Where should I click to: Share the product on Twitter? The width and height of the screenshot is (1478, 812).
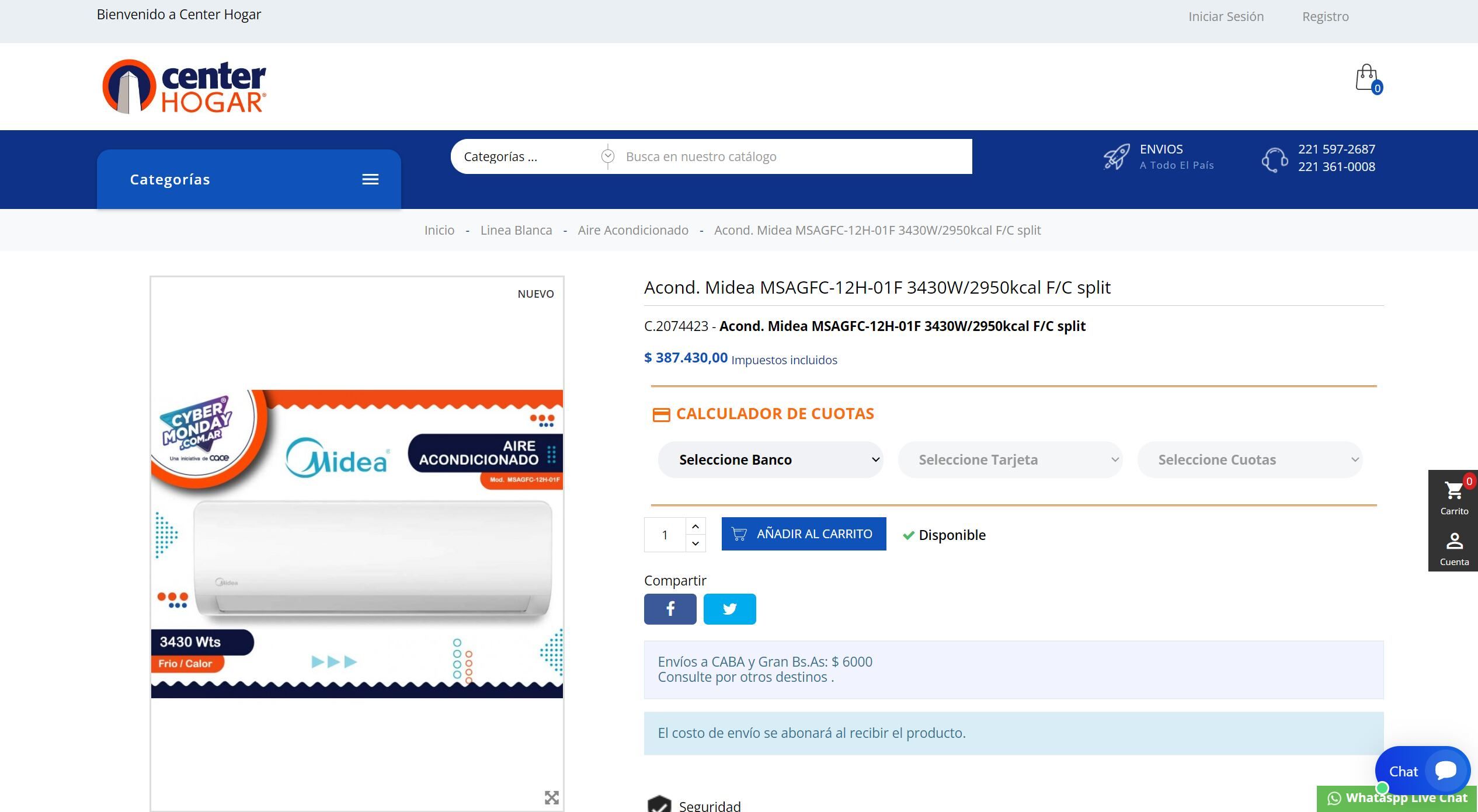click(729, 609)
